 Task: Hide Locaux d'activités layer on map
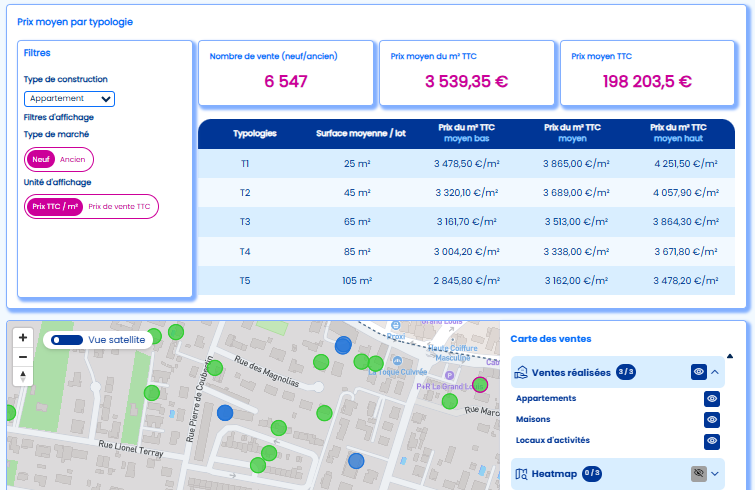(x=712, y=441)
